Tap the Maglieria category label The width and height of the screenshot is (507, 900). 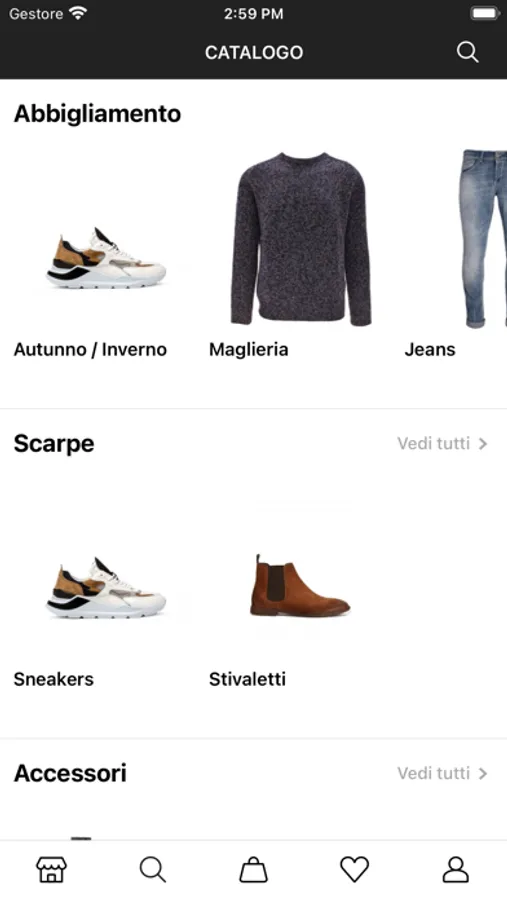pyautogui.click(x=249, y=350)
